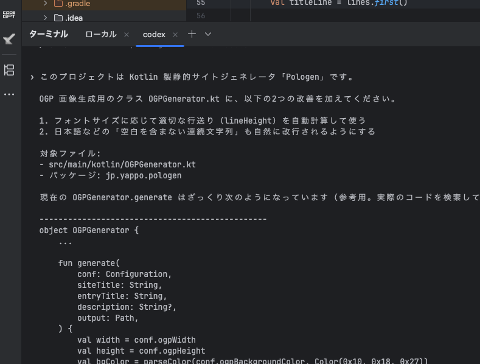Click the text jp.yappo.pologen

[x=144, y=176]
